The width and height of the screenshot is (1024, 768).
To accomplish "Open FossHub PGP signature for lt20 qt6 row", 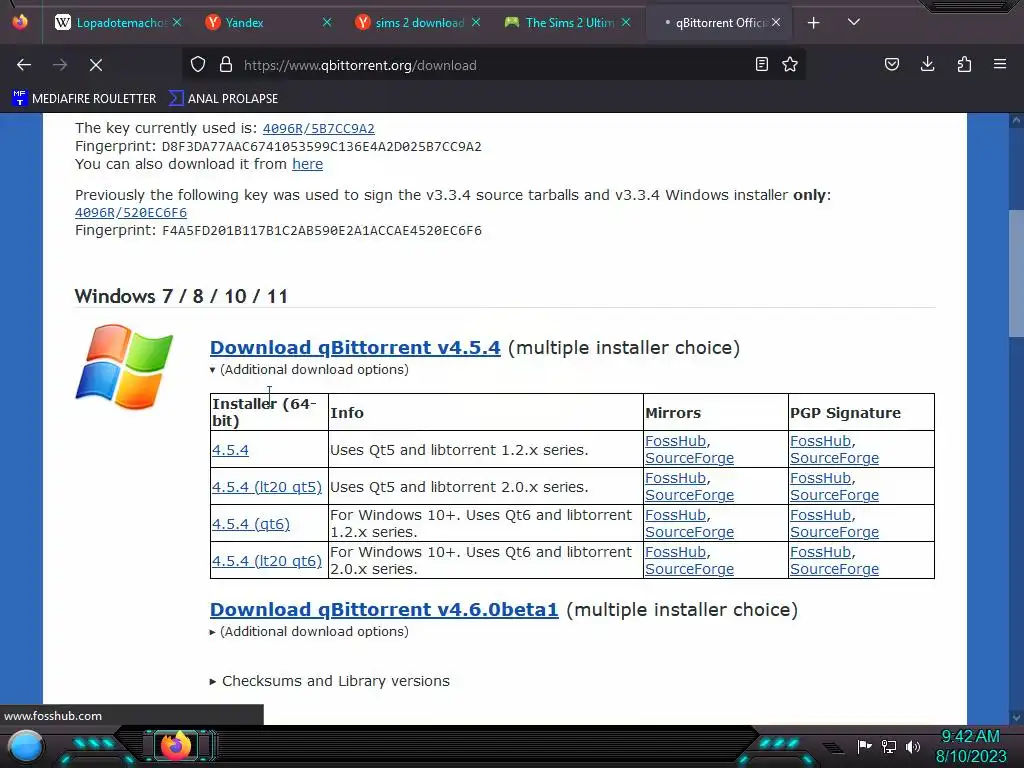I will click(x=820, y=552).
